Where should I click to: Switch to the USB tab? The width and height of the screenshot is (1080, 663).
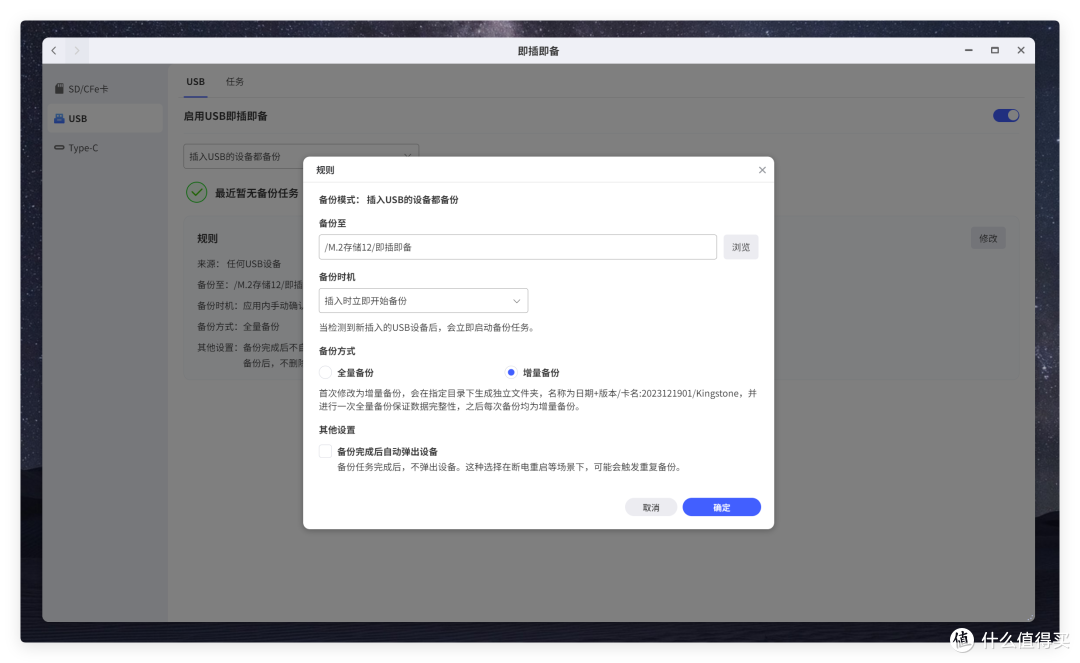tap(196, 81)
